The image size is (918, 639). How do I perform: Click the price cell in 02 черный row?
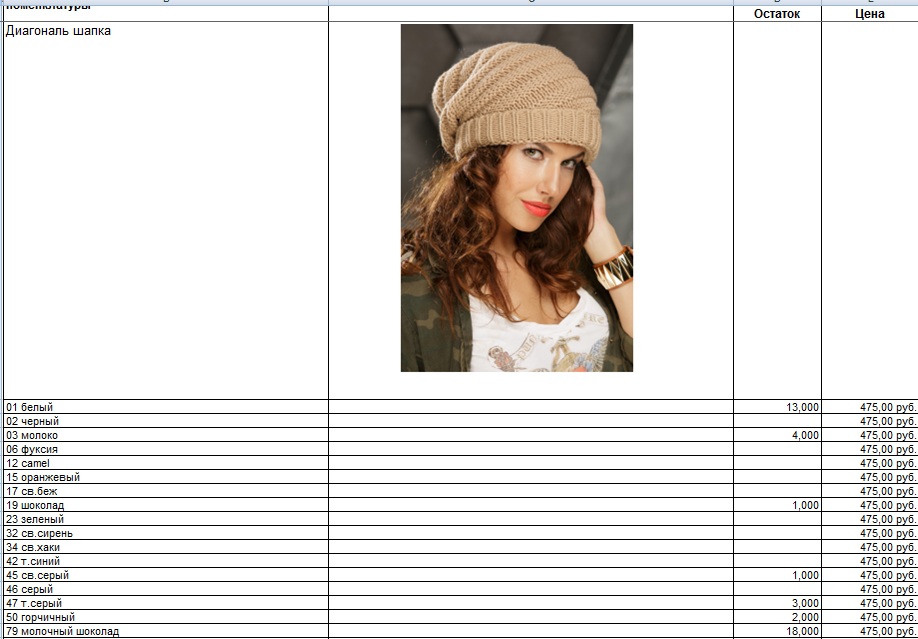tap(869, 421)
